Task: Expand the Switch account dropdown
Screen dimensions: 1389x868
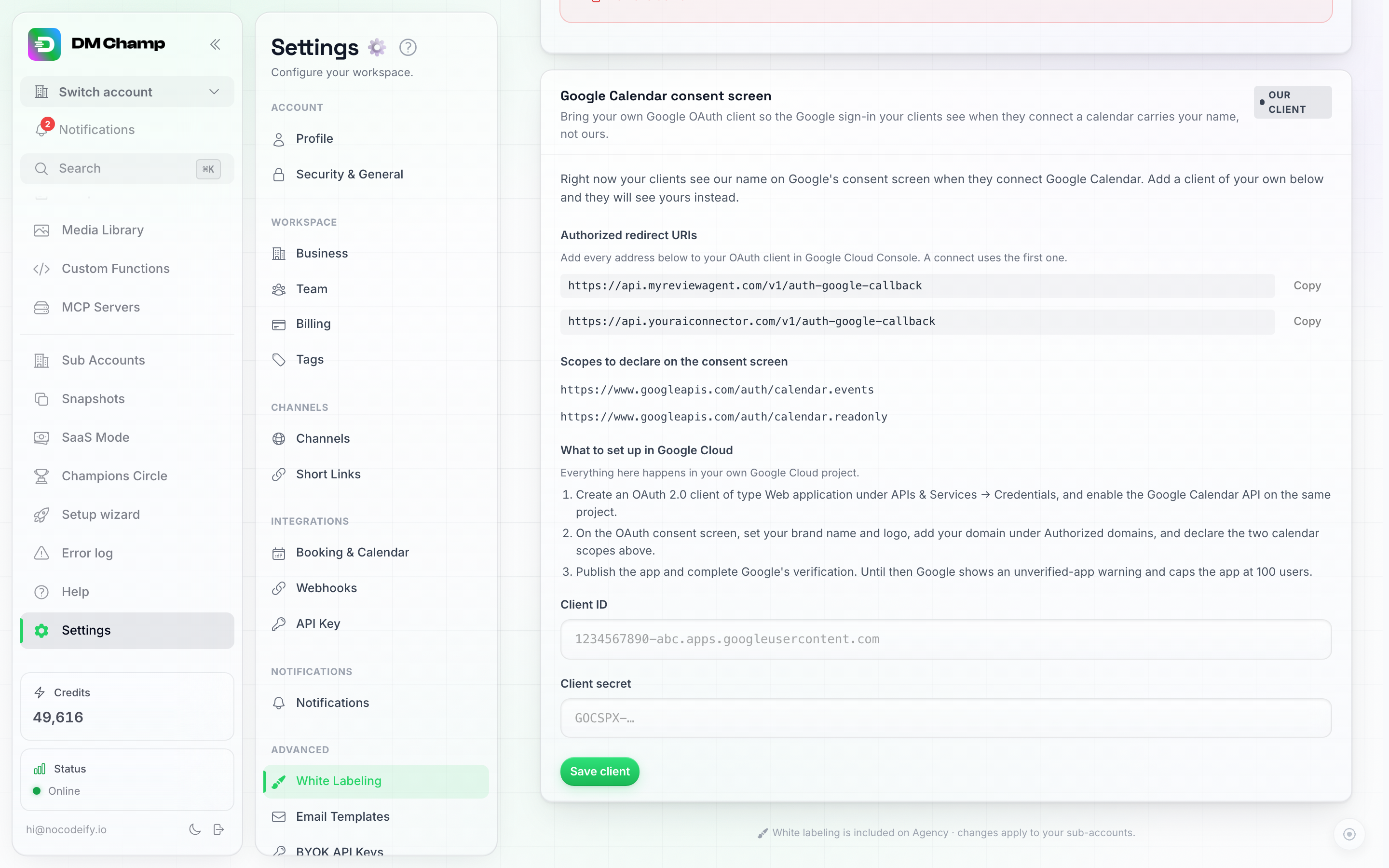Action: coord(127,92)
